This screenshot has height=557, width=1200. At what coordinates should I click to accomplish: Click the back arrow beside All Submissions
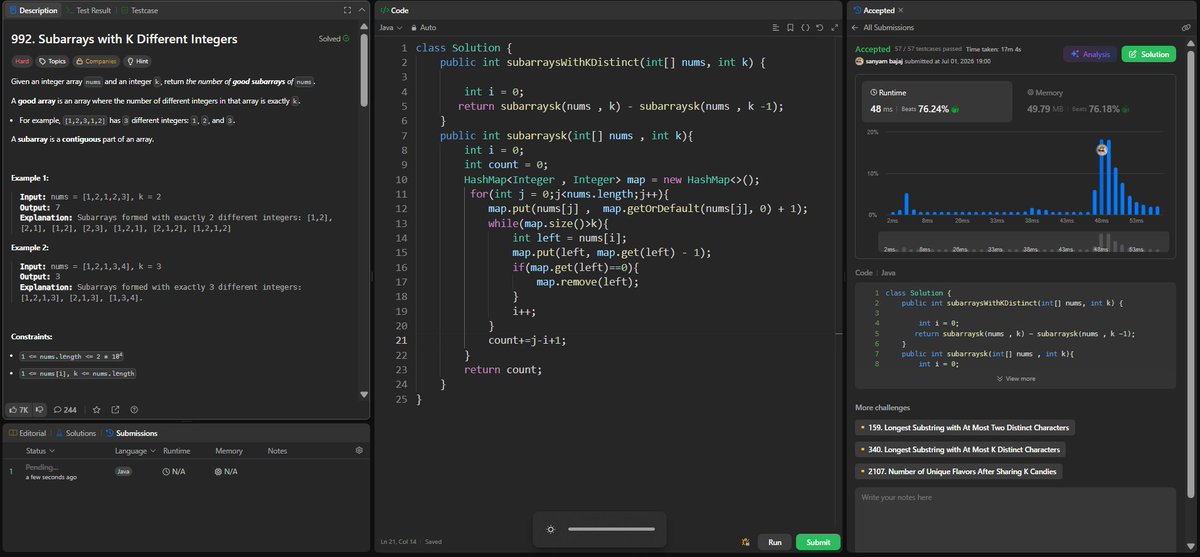856,27
